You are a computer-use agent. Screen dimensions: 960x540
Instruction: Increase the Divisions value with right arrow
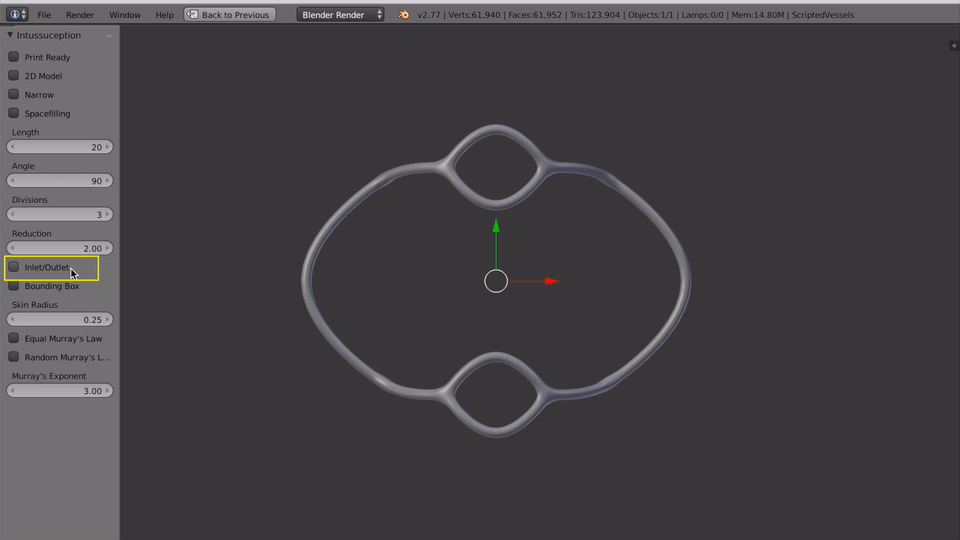click(x=107, y=214)
